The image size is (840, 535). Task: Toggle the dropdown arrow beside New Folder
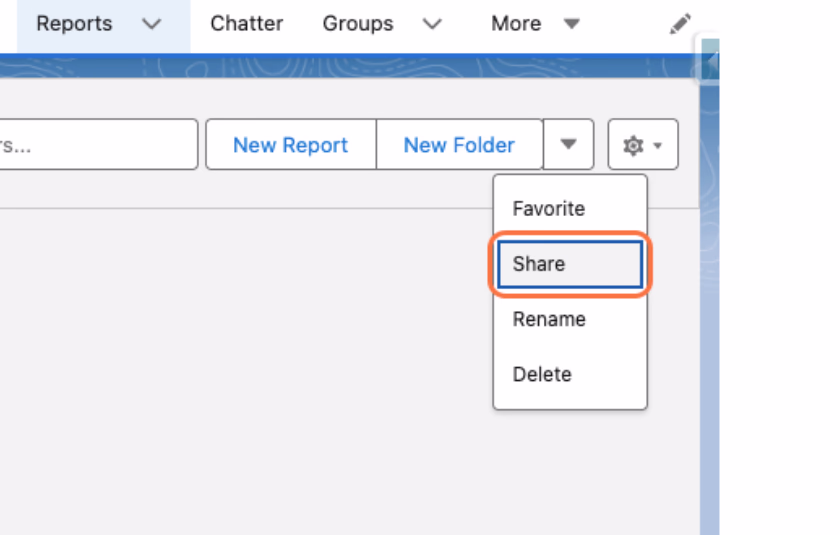568,145
